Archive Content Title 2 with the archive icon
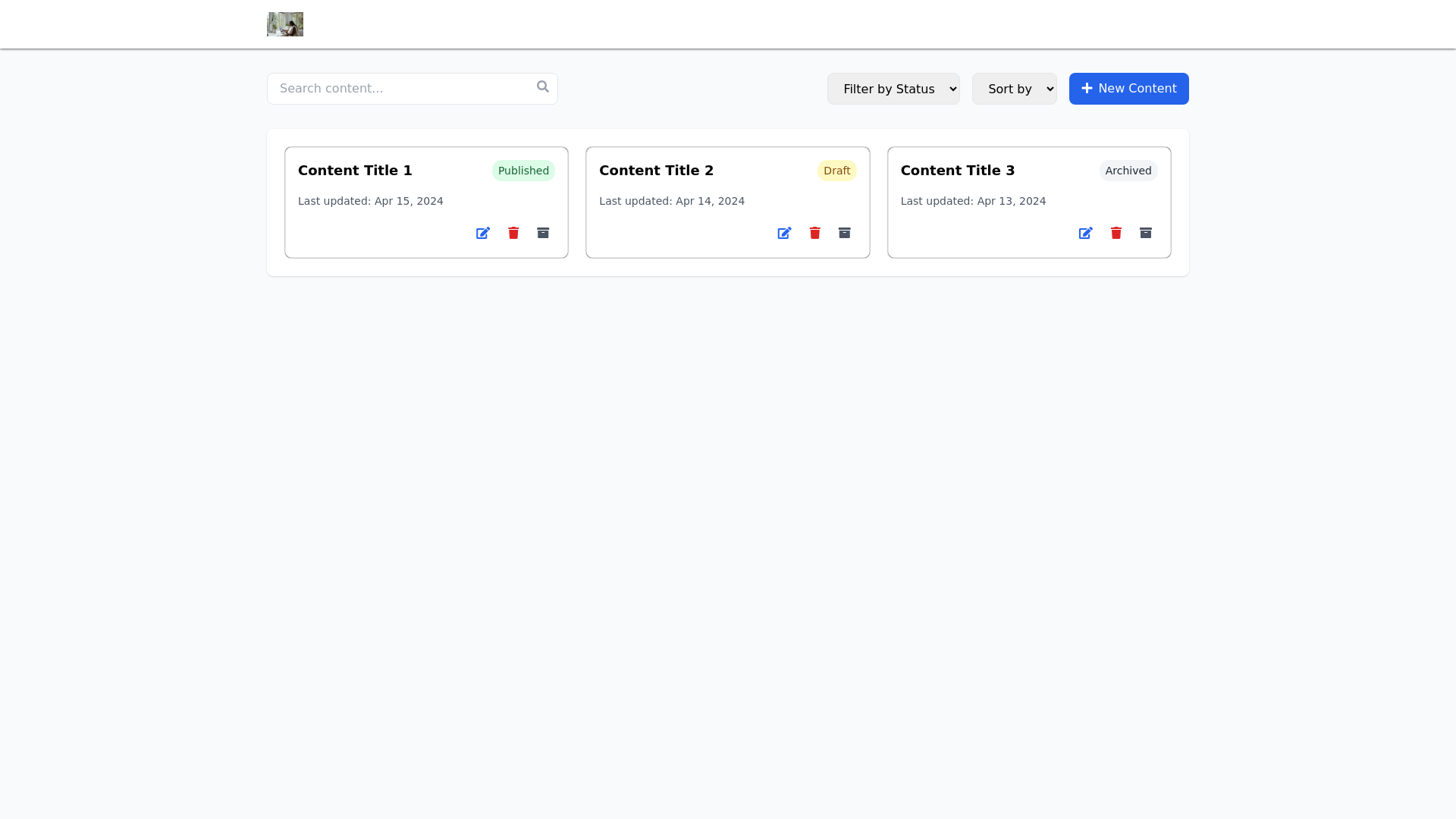This screenshot has width=1456, height=819. pyautogui.click(x=844, y=233)
